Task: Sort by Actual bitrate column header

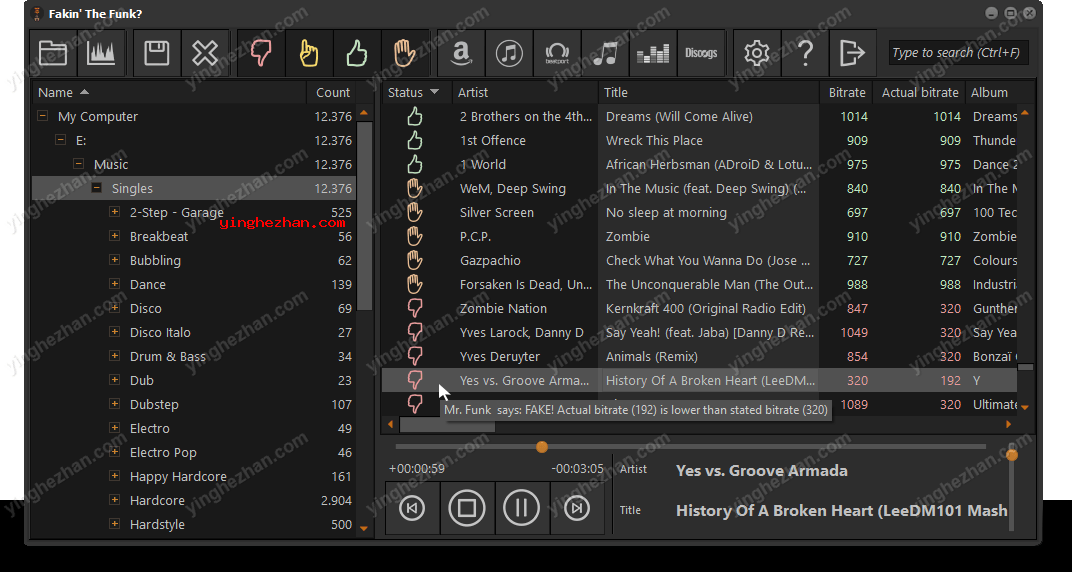Action: pos(920,92)
